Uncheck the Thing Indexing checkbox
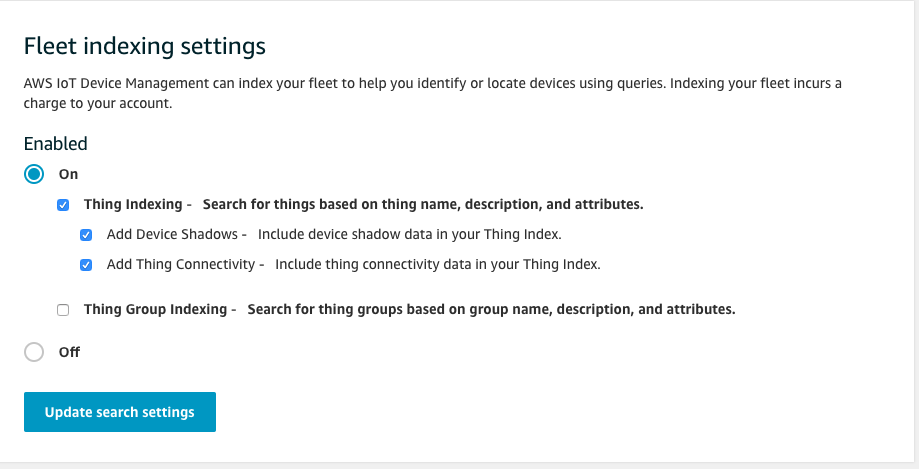 64,205
